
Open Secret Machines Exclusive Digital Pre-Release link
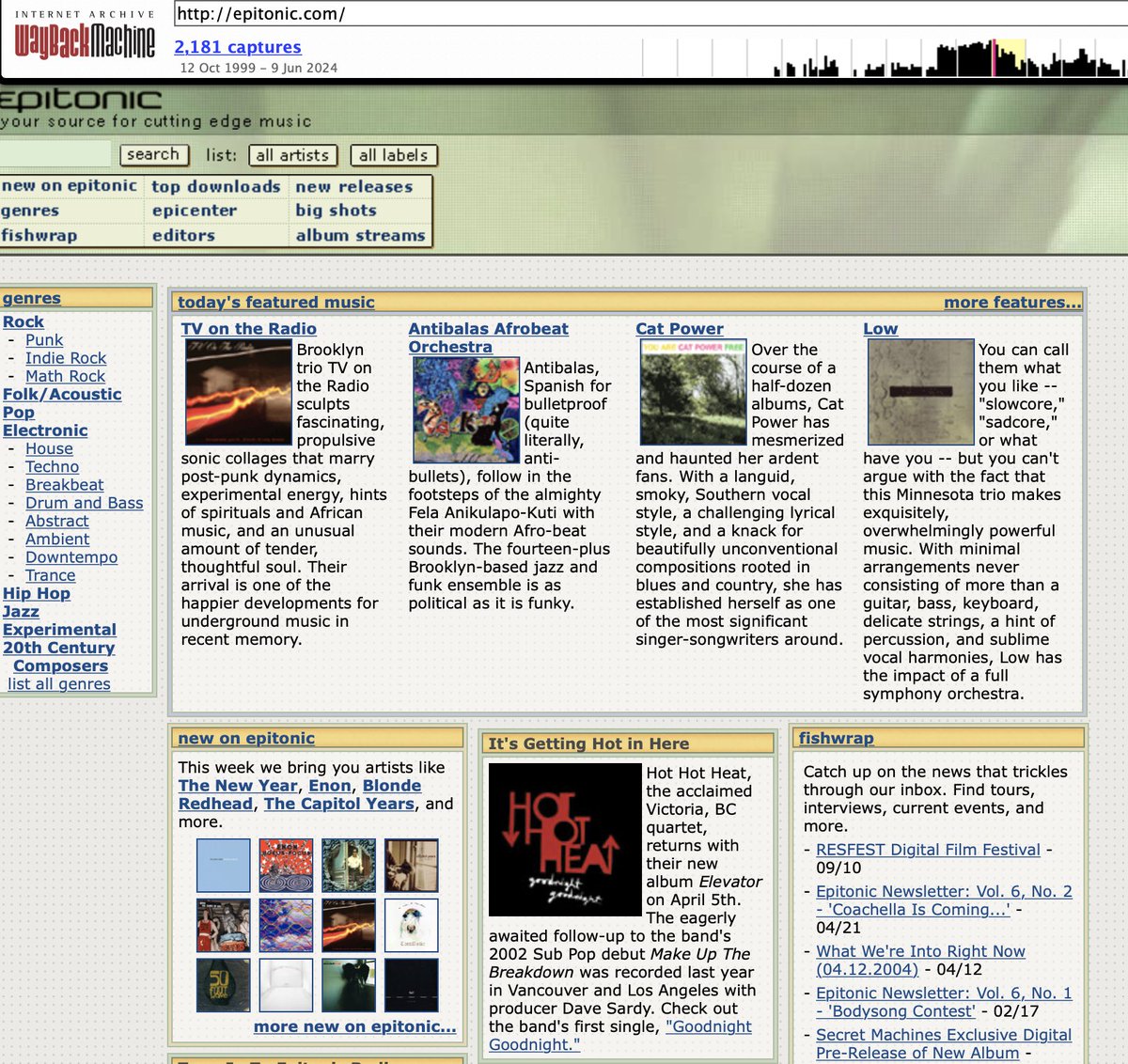944,1043
